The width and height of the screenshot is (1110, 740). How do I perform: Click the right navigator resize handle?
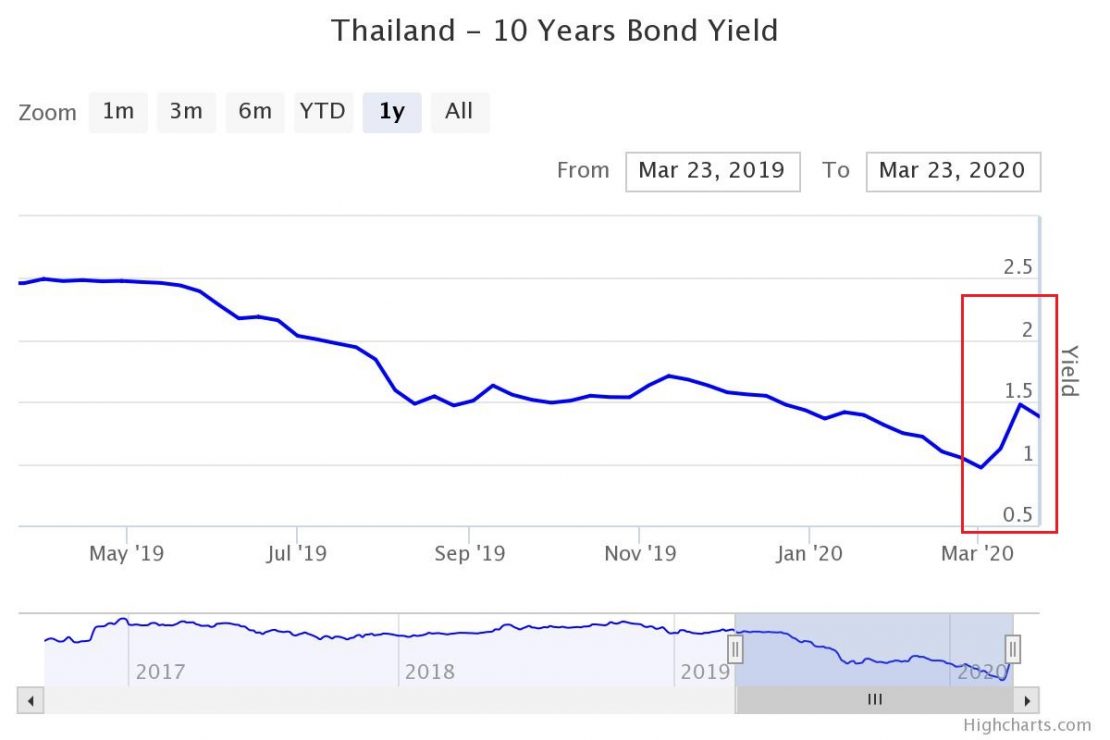coord(1013,648)
